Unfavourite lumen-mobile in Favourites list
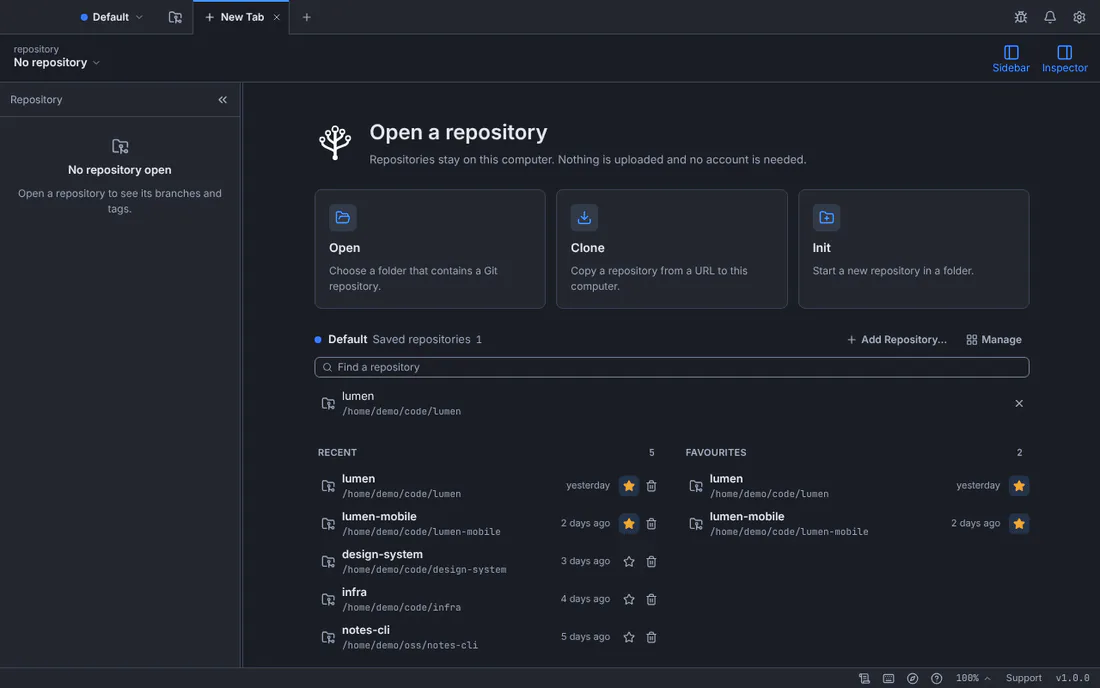This screenshot has width=1100, height=688. click(x=1019, y=523)
